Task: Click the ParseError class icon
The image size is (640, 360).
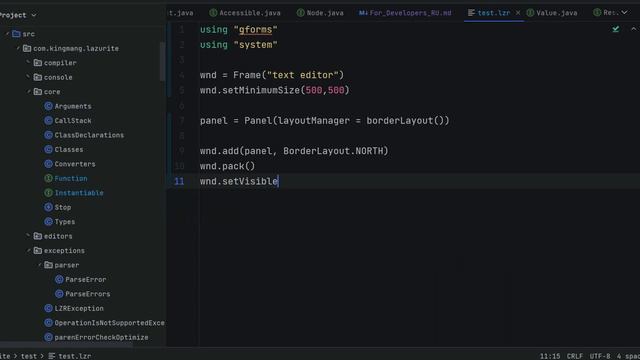Action: click(59, 279)
